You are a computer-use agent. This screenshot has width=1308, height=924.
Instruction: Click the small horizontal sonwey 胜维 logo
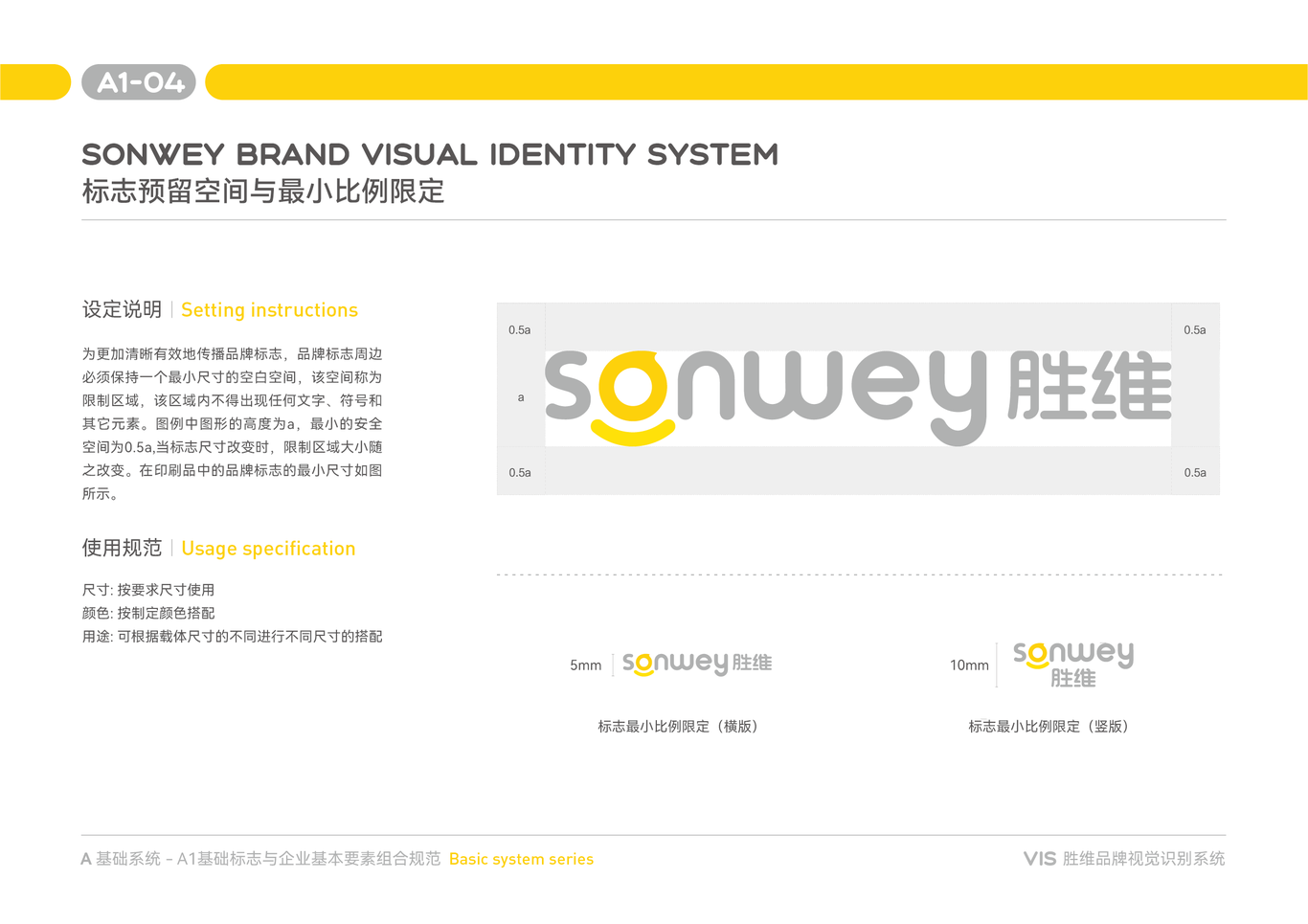coord(697,664)
